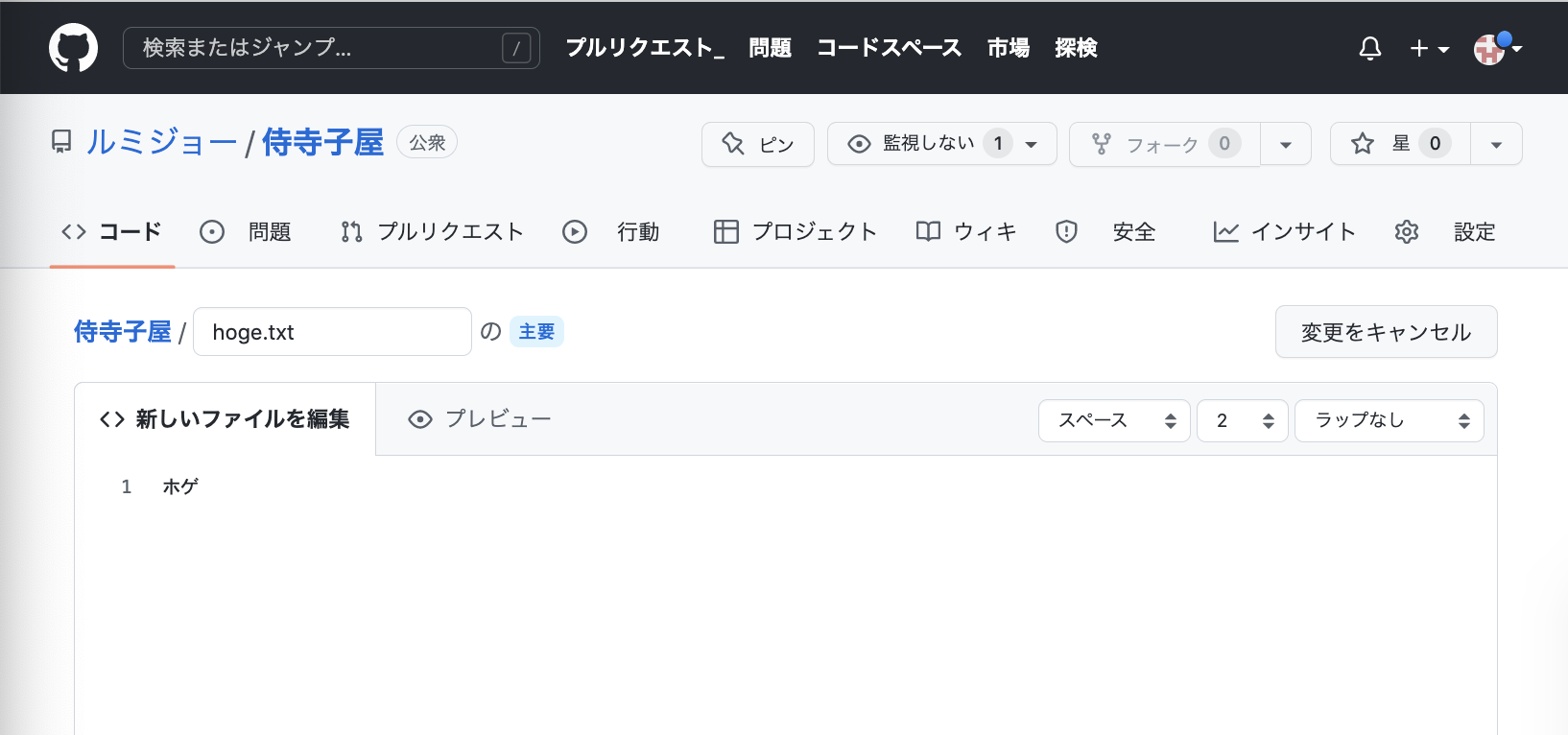The height and width of the screenshot is (735, 1568).
Task: Open the ウィキ tab
Action: 966,231
